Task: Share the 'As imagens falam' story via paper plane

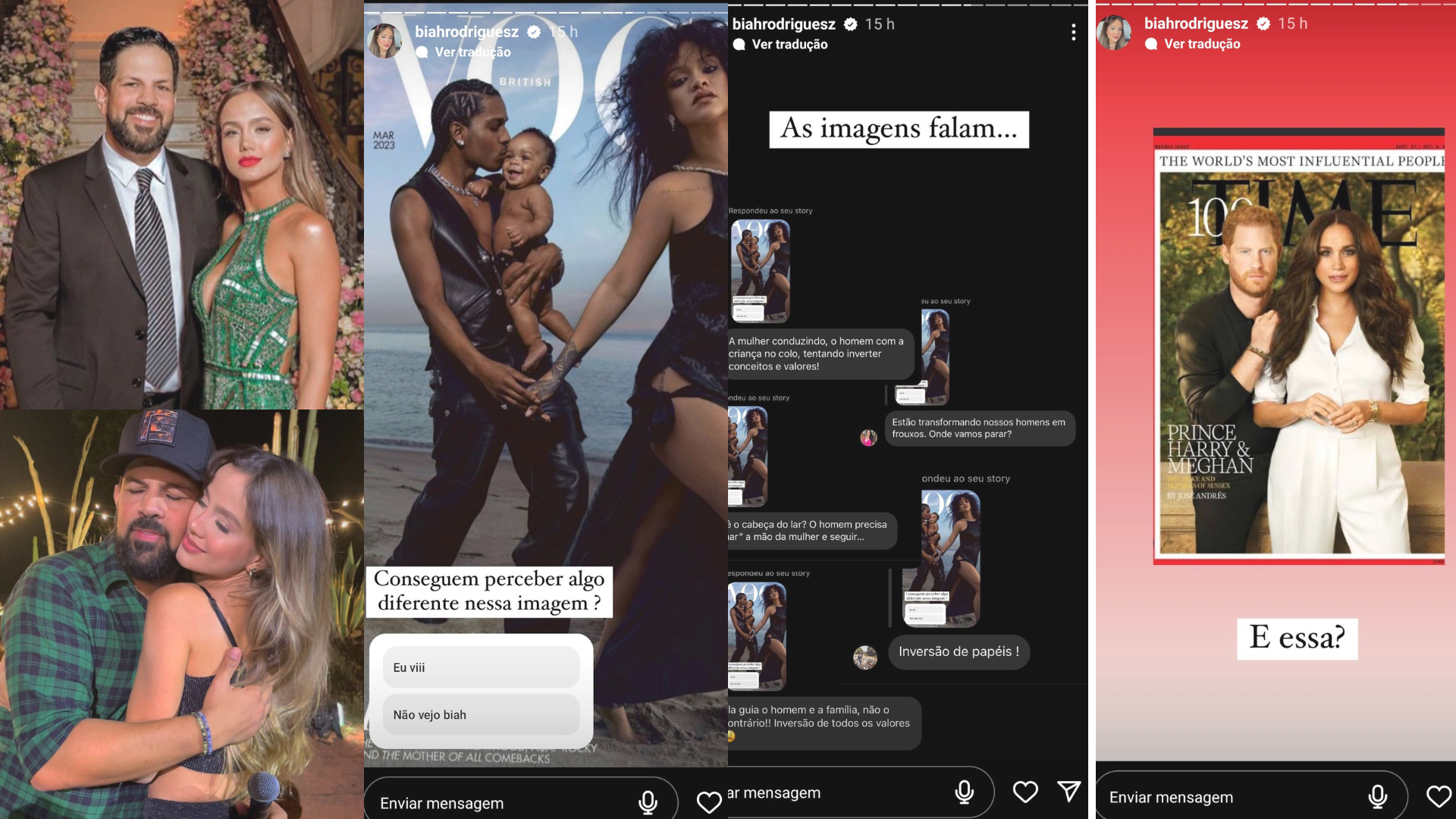Action: tap(1069, 792)
